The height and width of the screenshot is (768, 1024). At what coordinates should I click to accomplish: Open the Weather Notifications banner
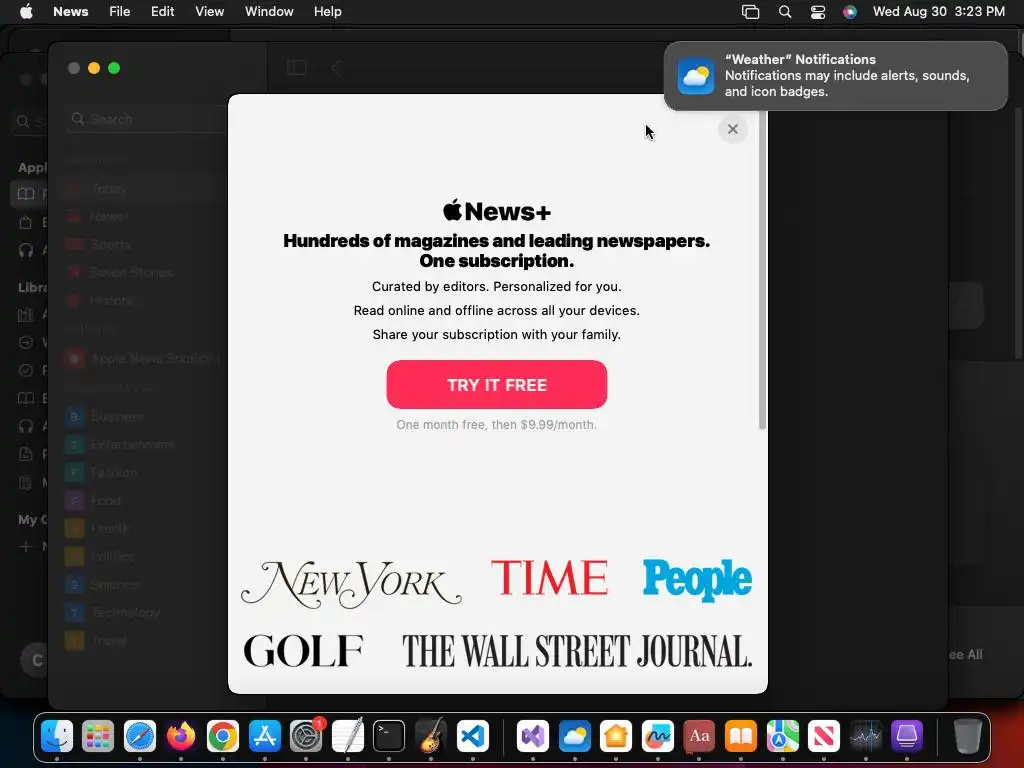click(x=835, y=76)
